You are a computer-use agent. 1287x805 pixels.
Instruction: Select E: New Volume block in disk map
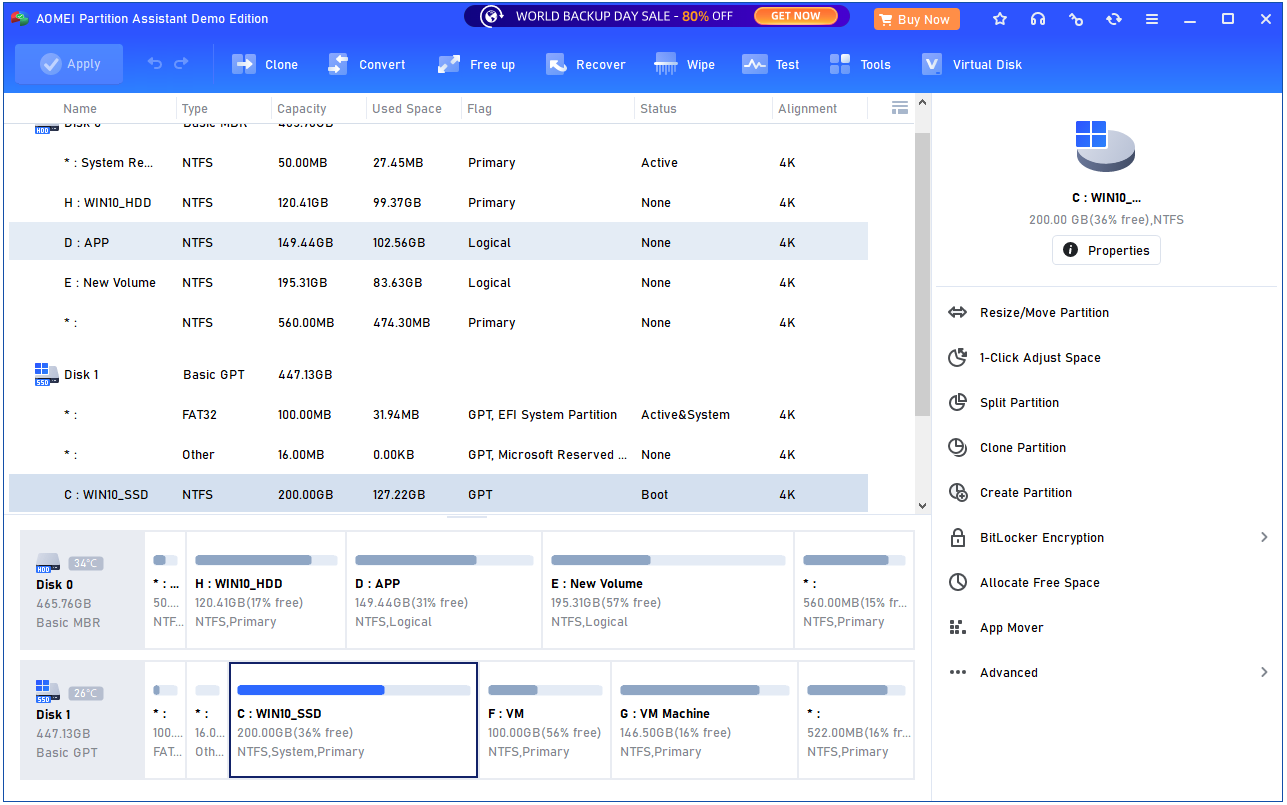tap(668, 590)
